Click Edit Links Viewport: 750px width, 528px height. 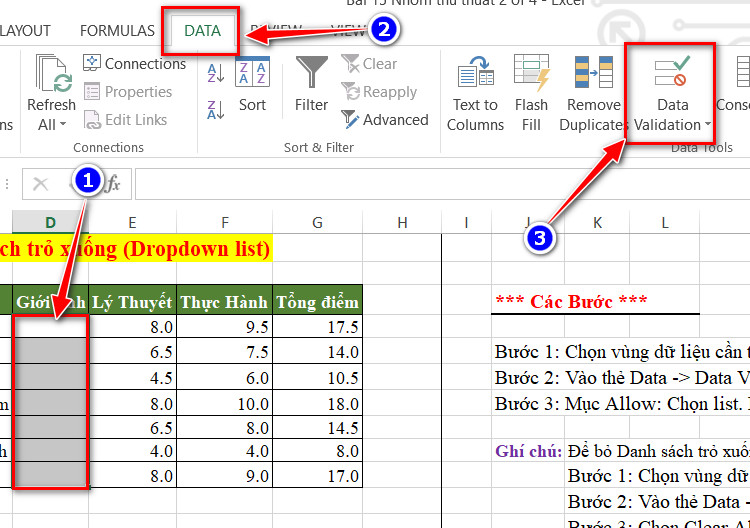coord(125,120)
